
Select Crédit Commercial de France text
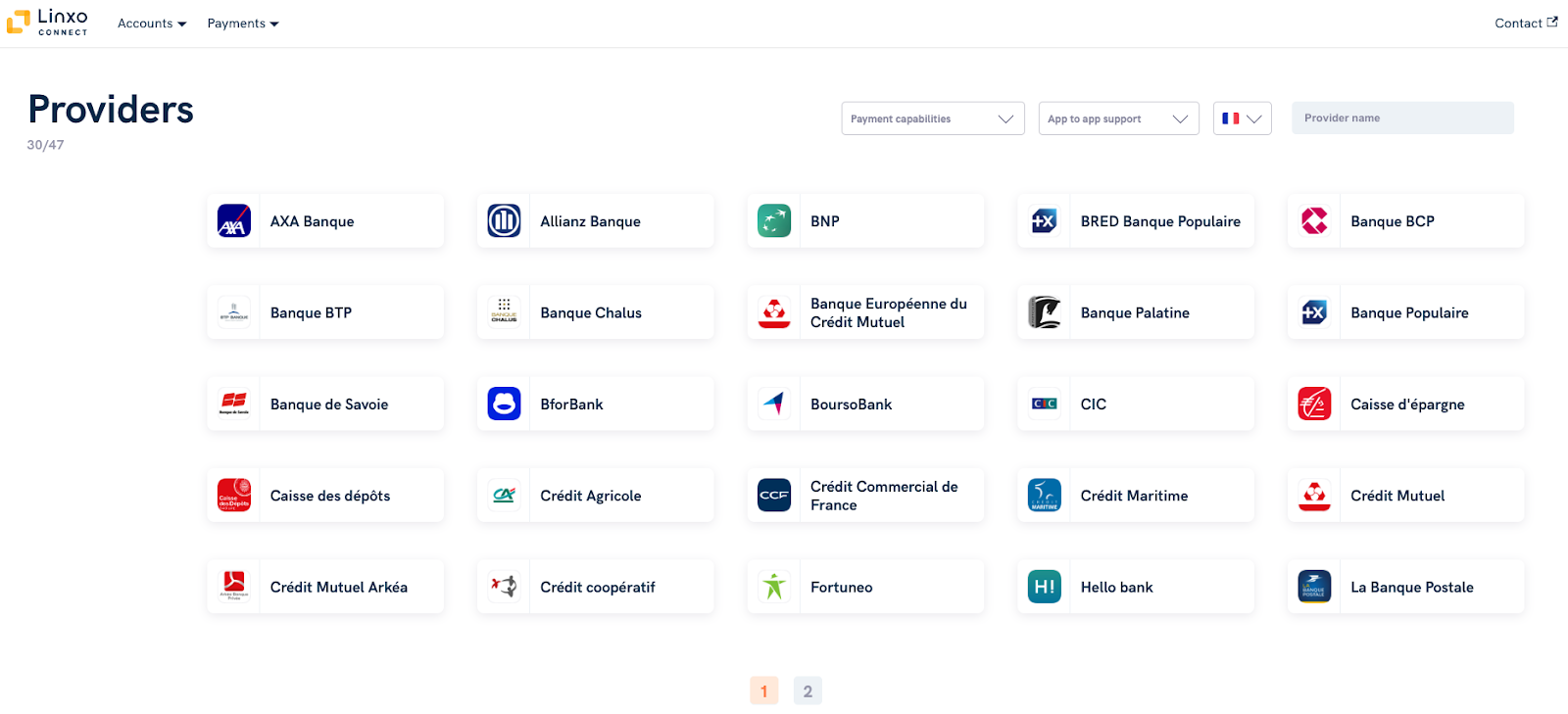[x=884, y=496]
